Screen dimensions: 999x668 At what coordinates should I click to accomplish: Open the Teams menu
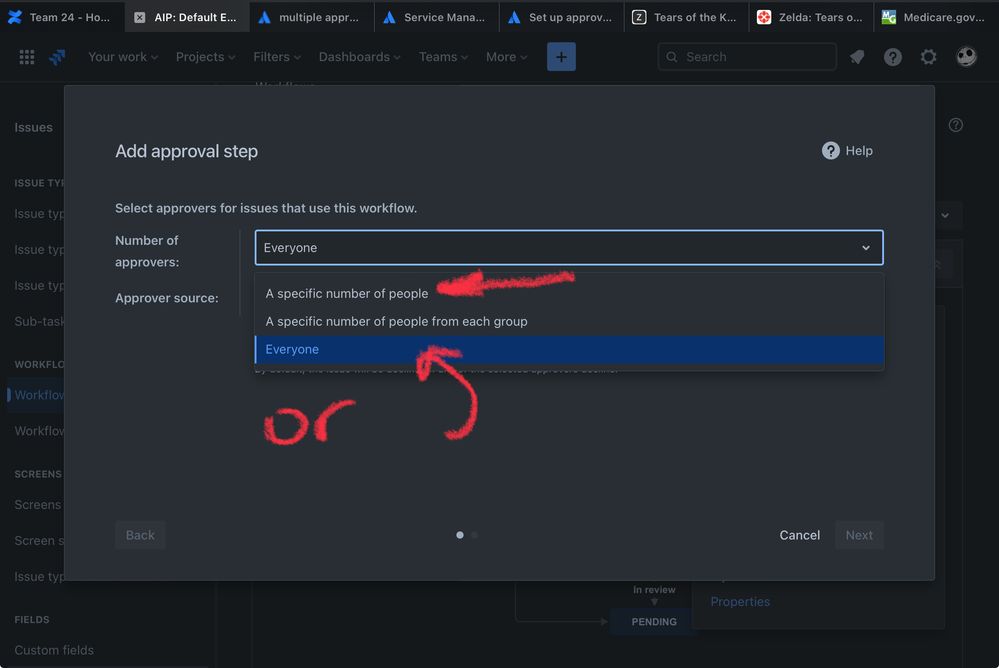pyautogui.click(x=443, y=57)
